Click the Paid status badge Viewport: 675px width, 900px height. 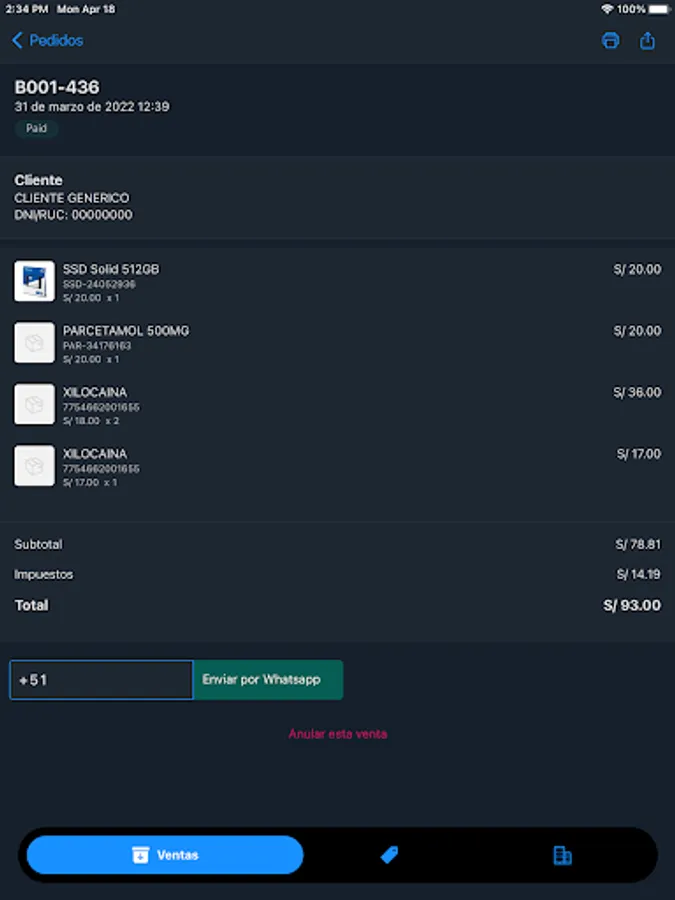(x=36, y=129)
